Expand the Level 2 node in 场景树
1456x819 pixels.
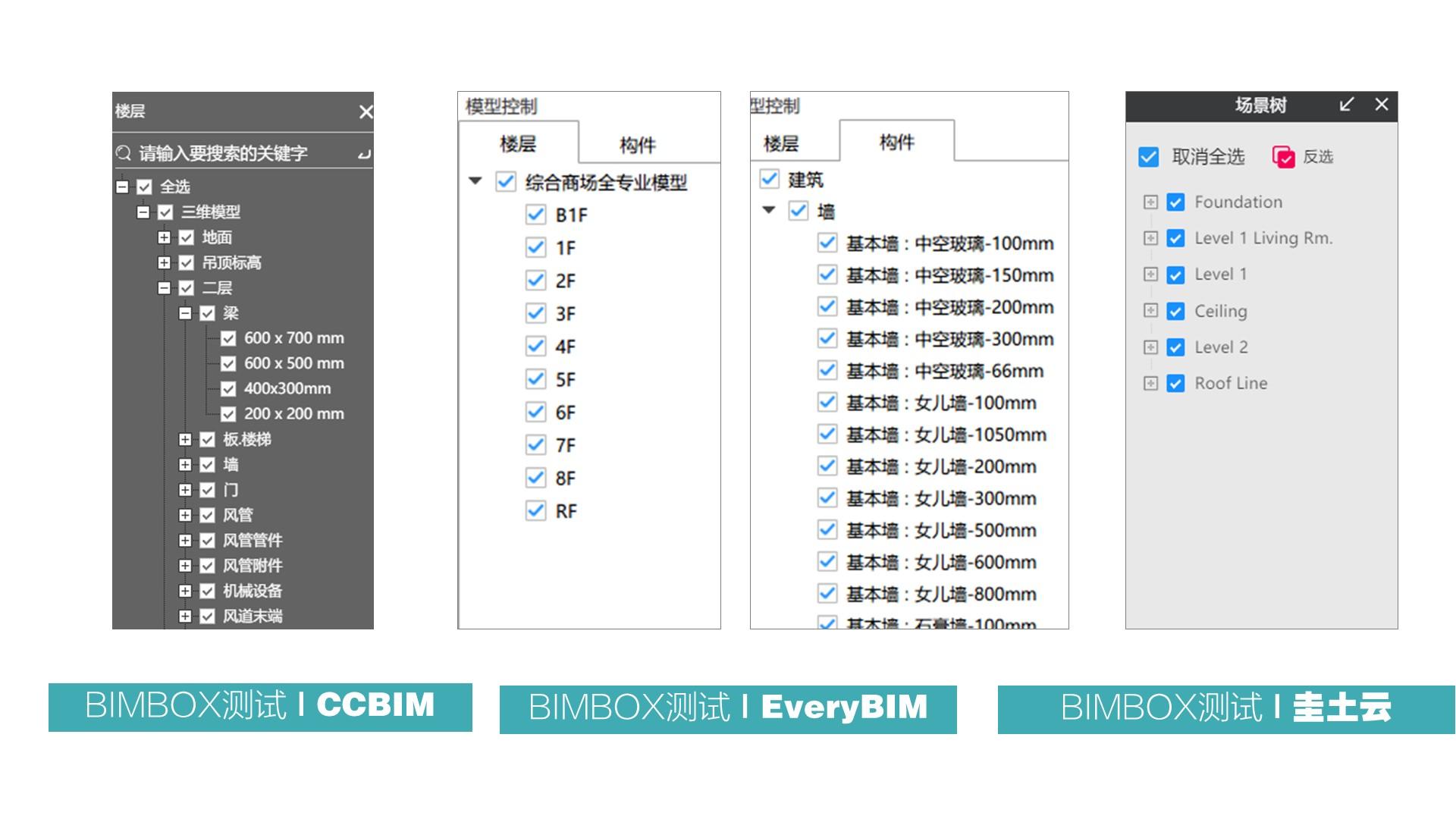1152,347
